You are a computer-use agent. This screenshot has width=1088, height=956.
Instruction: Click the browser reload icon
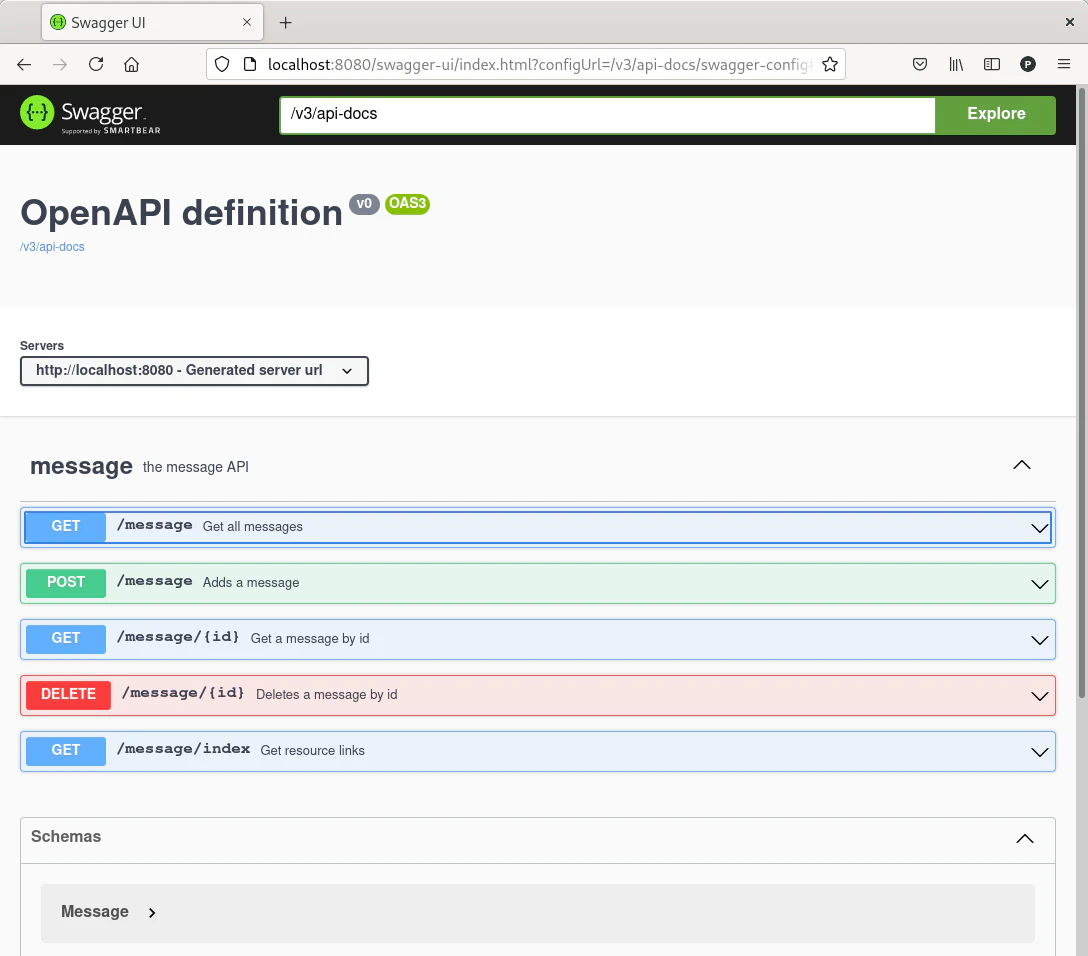[96, 64]
